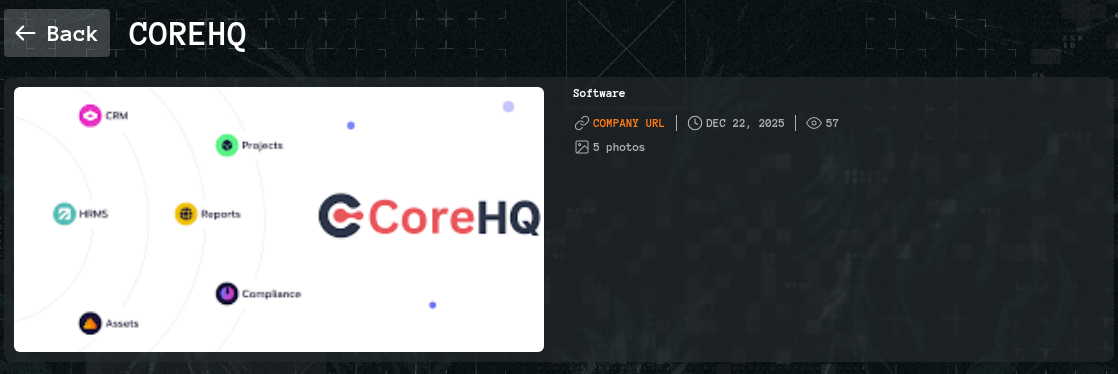Select the DEC 22, 2025 date
1118x374 pixels.
pyautogui.click(x=745, y=123)
